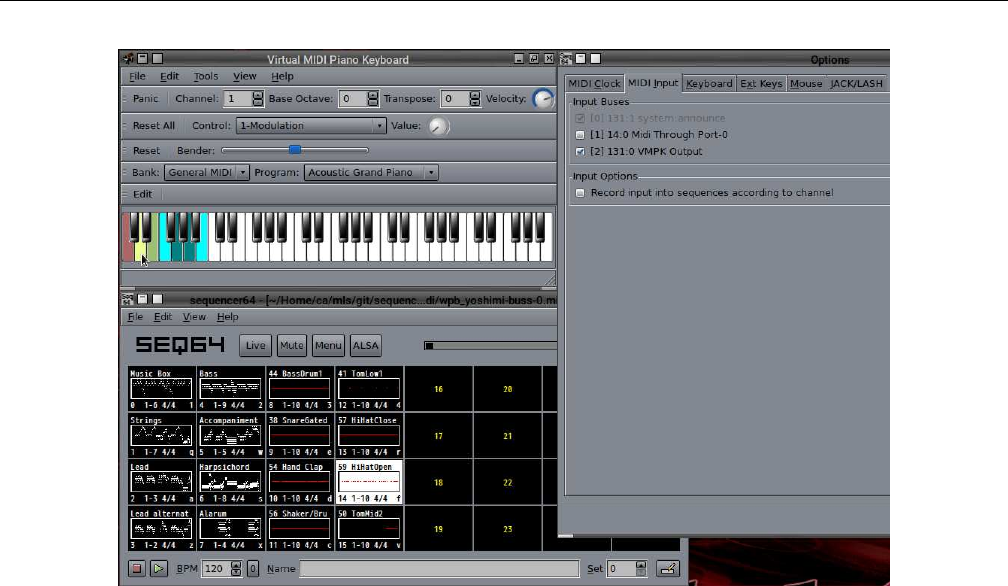Toggle the 54 Hand Clap pattern
Image resolution: width=1008 pixels, height=586 pixels.
click(x=300, y=483)
